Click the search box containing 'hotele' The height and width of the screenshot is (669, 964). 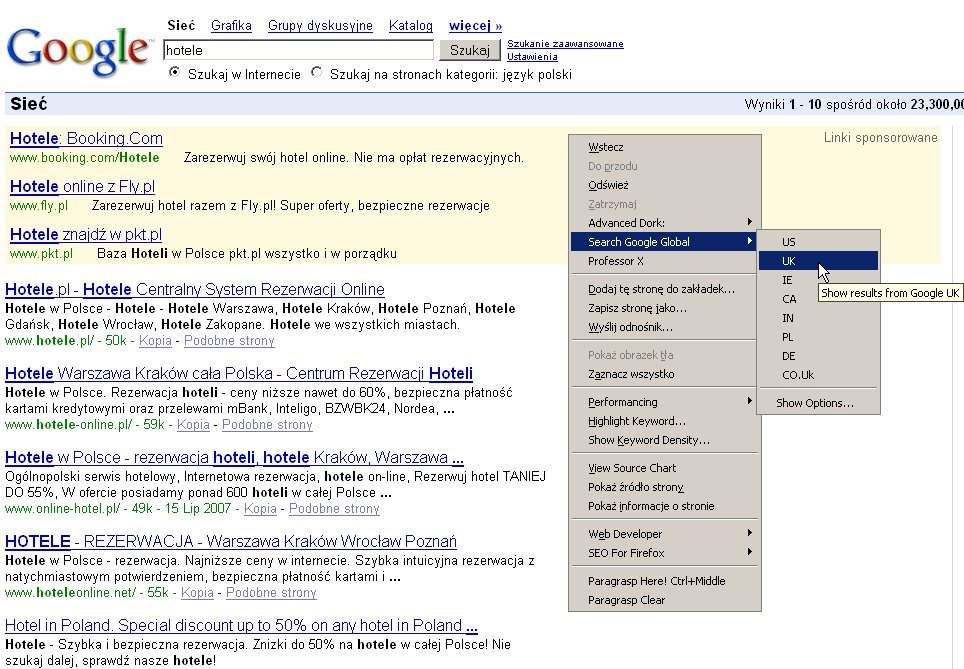click(298, 50)
